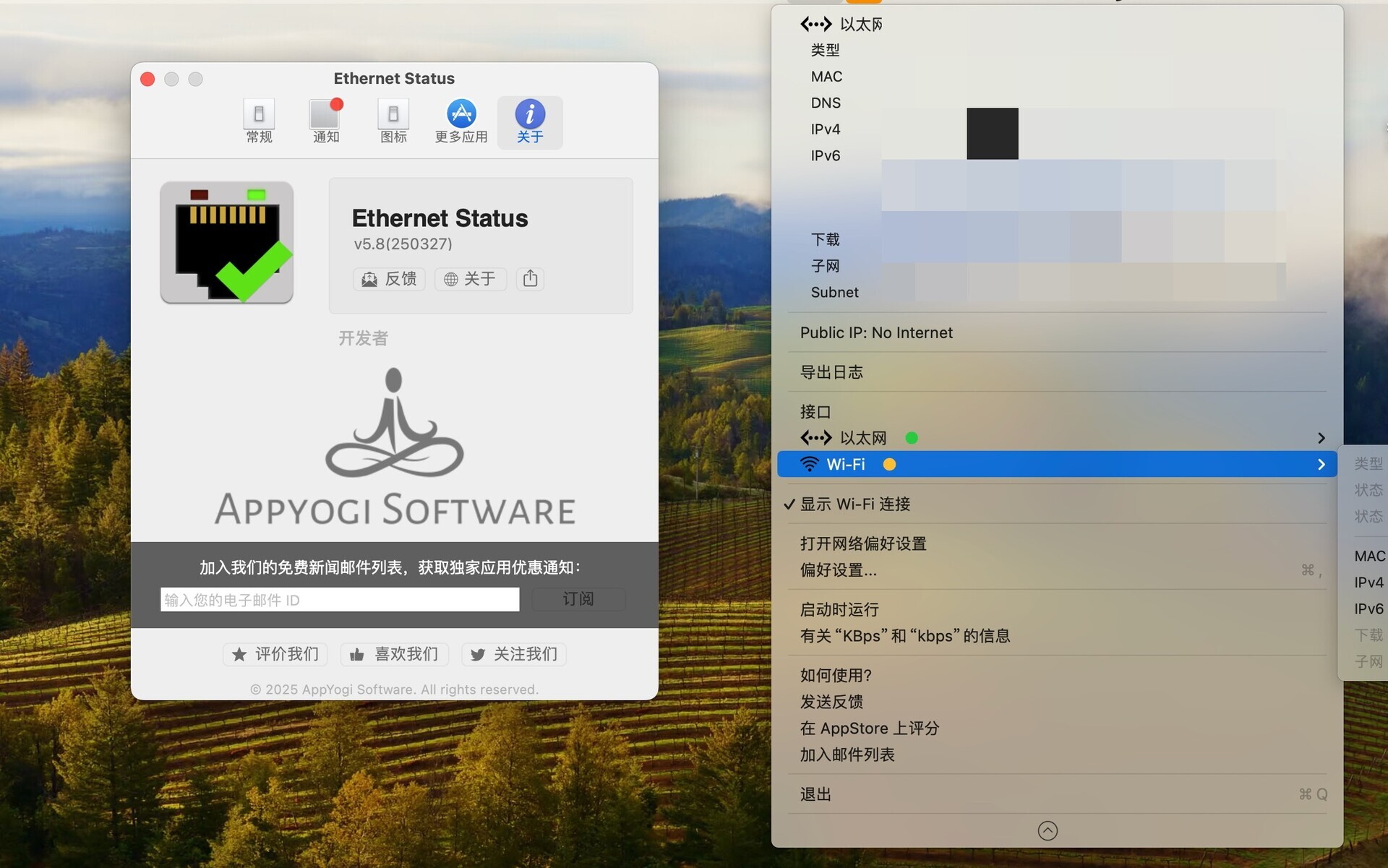Click the 喜欢我们 thumbs-up button
Viewport: 1388px width, 868px height.
point(395,654)
